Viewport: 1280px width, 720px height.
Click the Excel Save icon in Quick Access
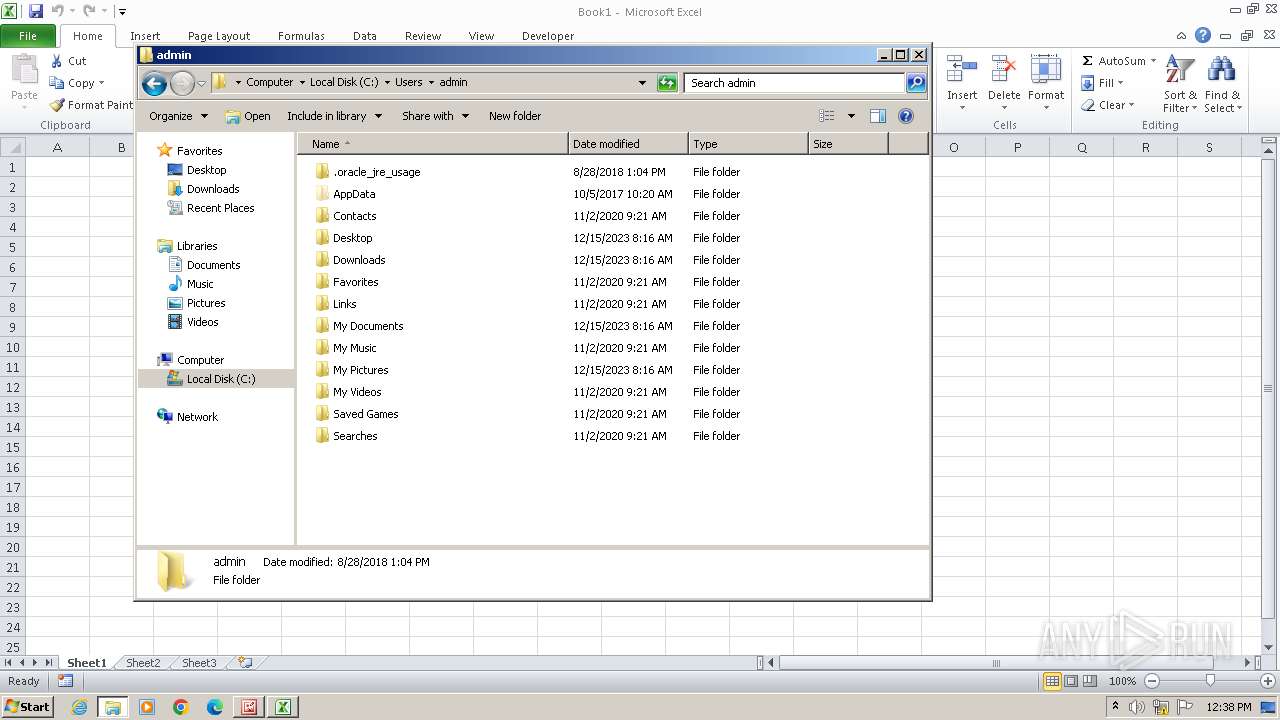[x=36, y=11]
